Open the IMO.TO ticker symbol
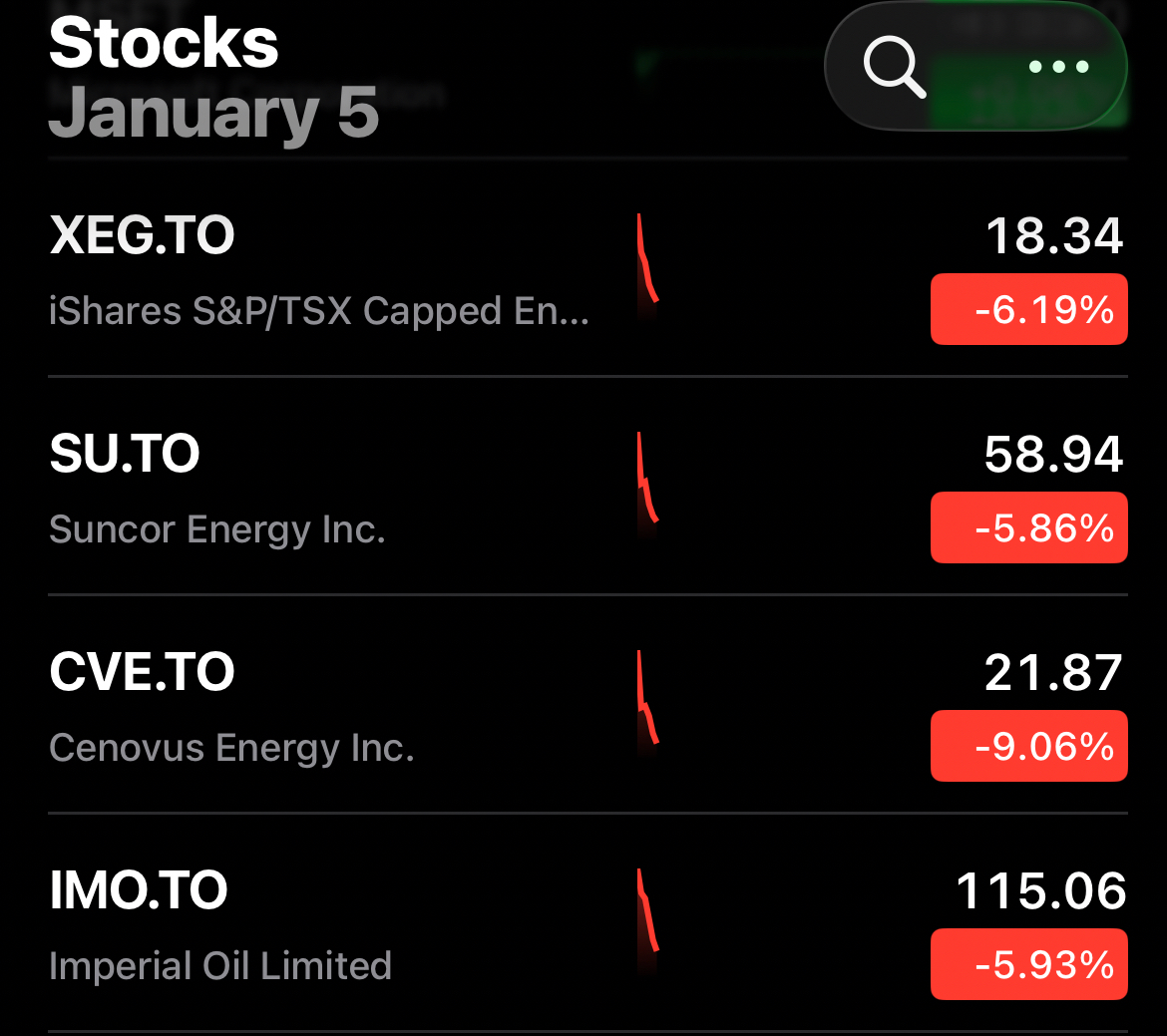 pos(139,891)
